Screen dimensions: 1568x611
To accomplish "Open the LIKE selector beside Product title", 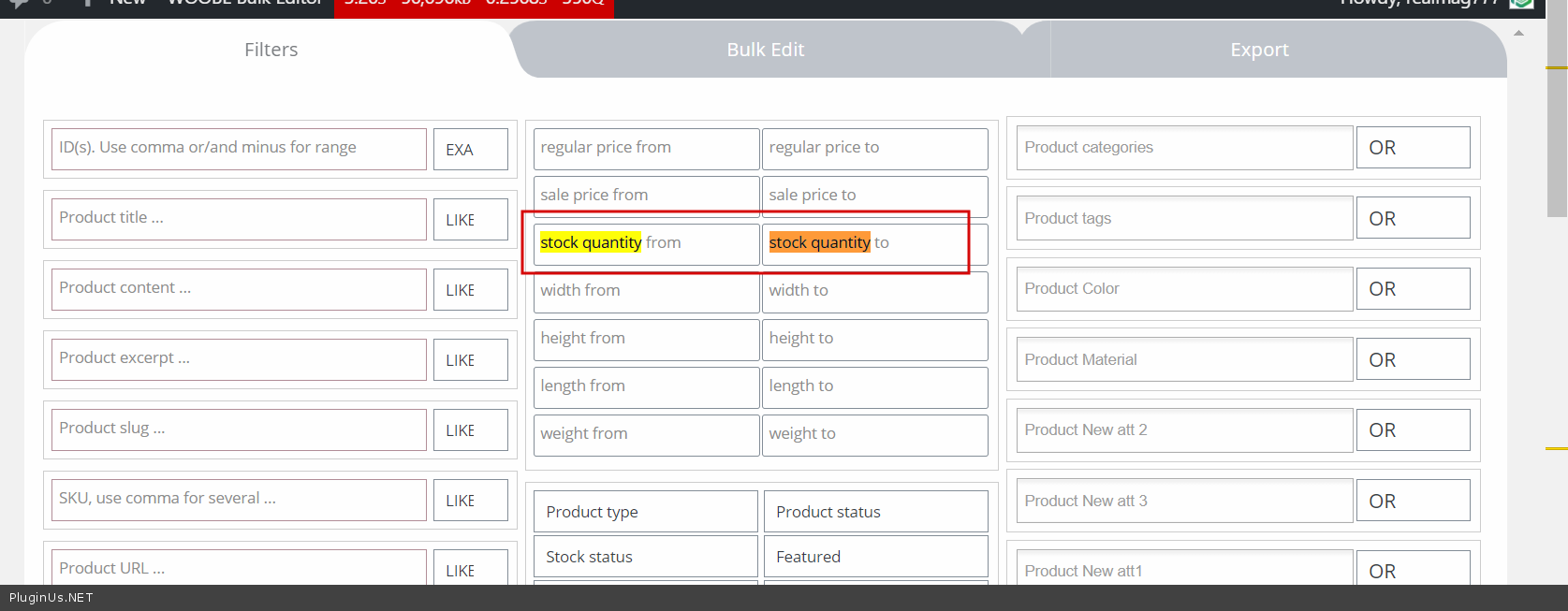I will click(x=470, y=220).
